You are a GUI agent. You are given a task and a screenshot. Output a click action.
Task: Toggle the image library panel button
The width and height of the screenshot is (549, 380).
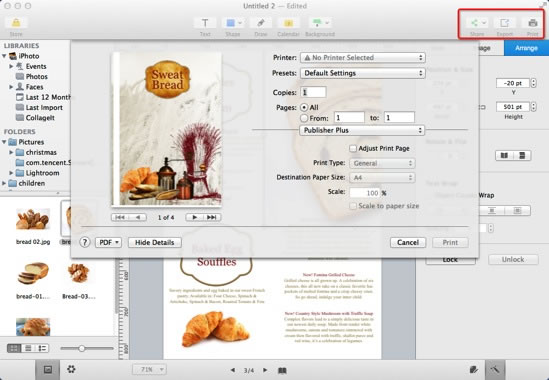click(x=48, y=369)
